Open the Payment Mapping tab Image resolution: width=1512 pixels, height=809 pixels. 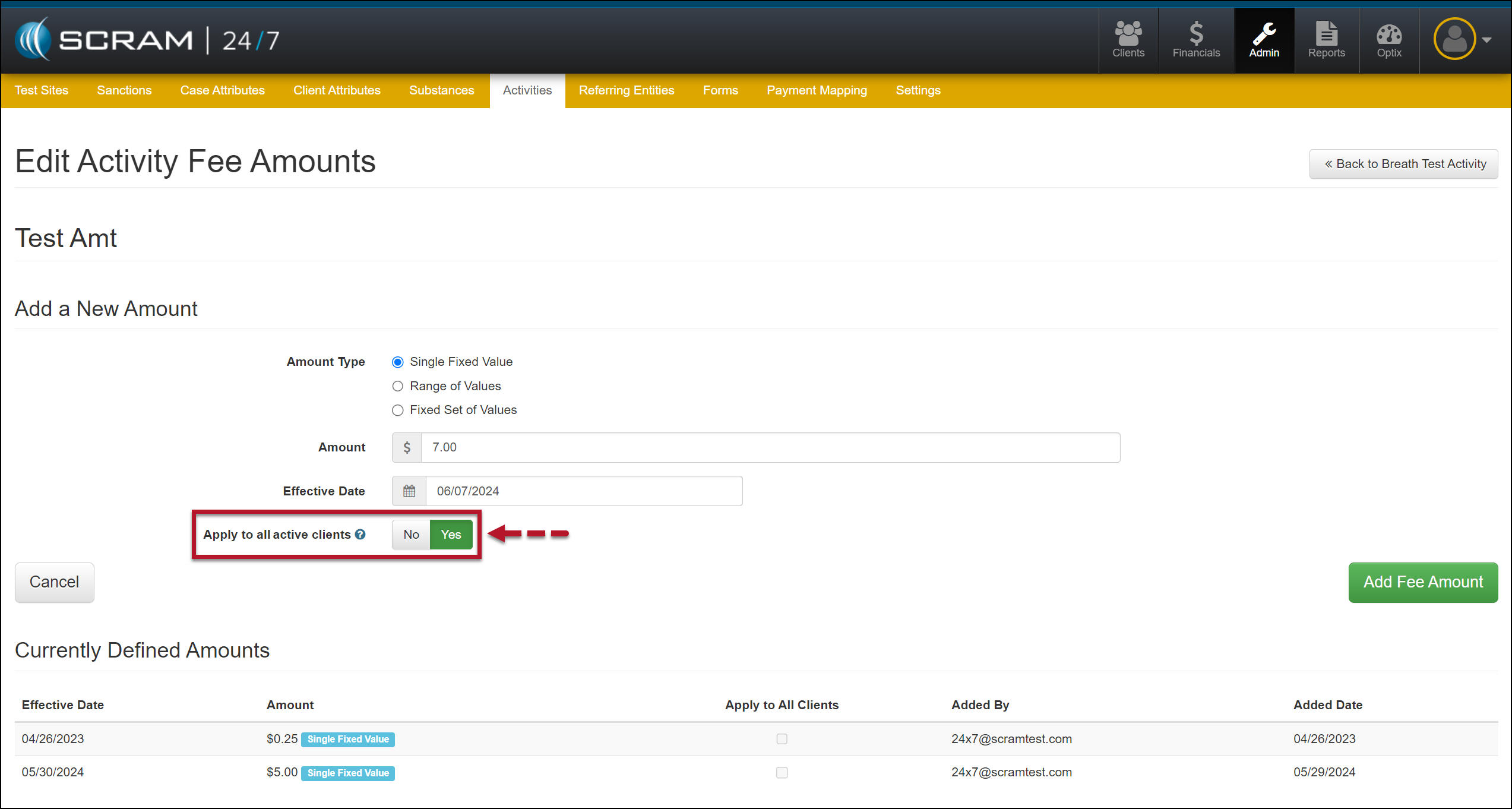(817, 90)
